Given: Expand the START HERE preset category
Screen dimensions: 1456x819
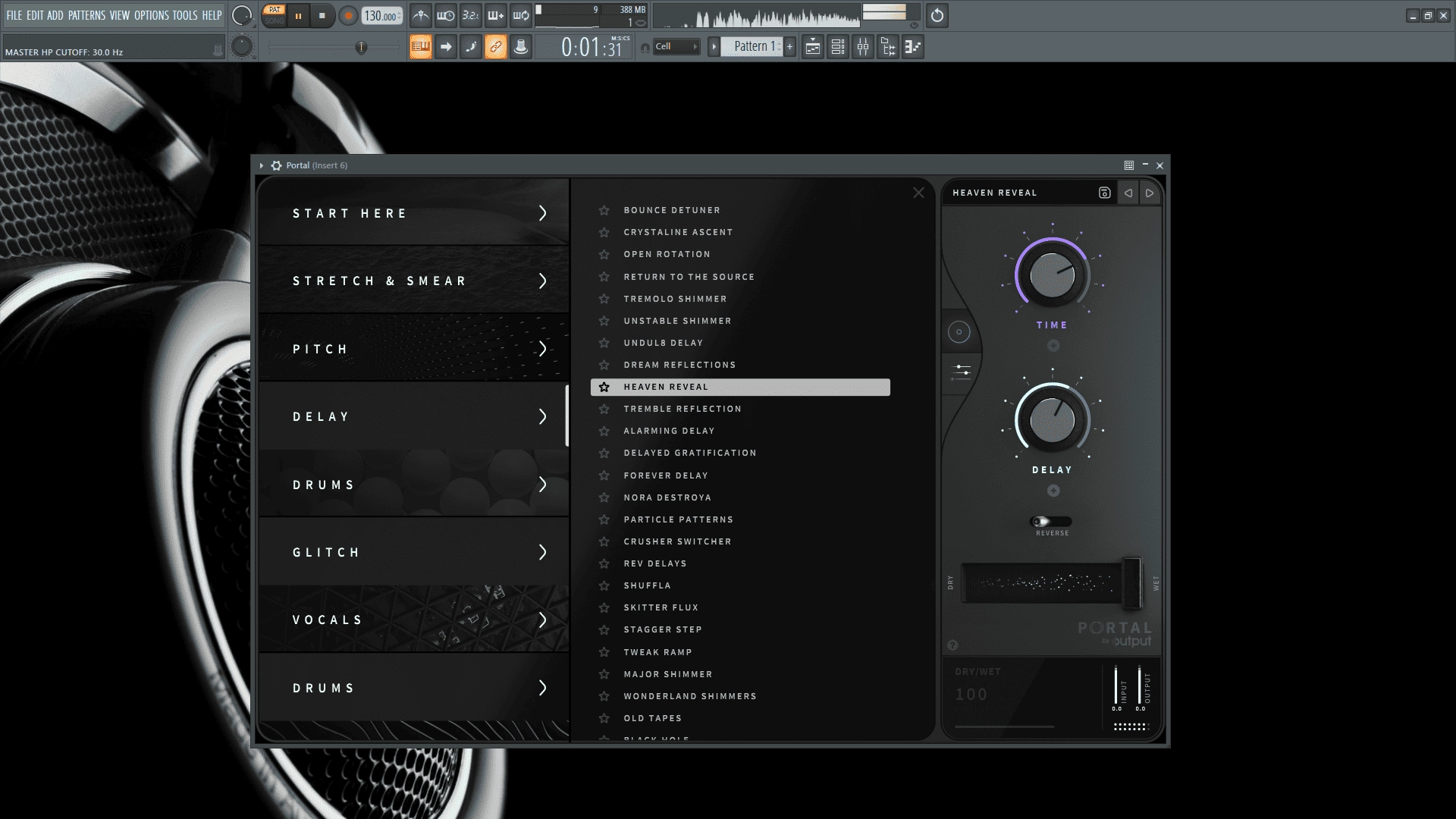Looking at the screenshot, I should 414,213.
